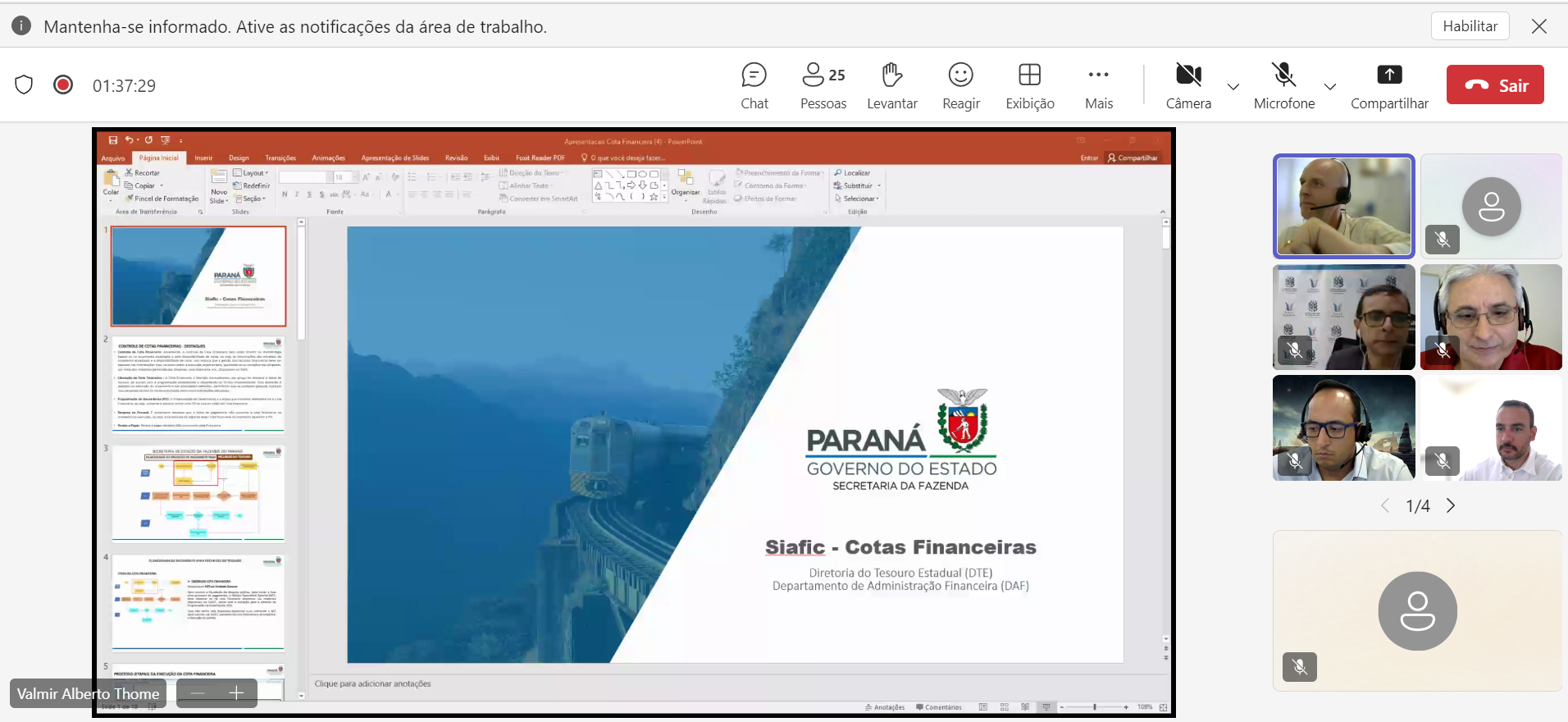Screen dimensions: 1568x722
Task: Expand the Substituir dropdown arrow
Action: tap(879, 186)
